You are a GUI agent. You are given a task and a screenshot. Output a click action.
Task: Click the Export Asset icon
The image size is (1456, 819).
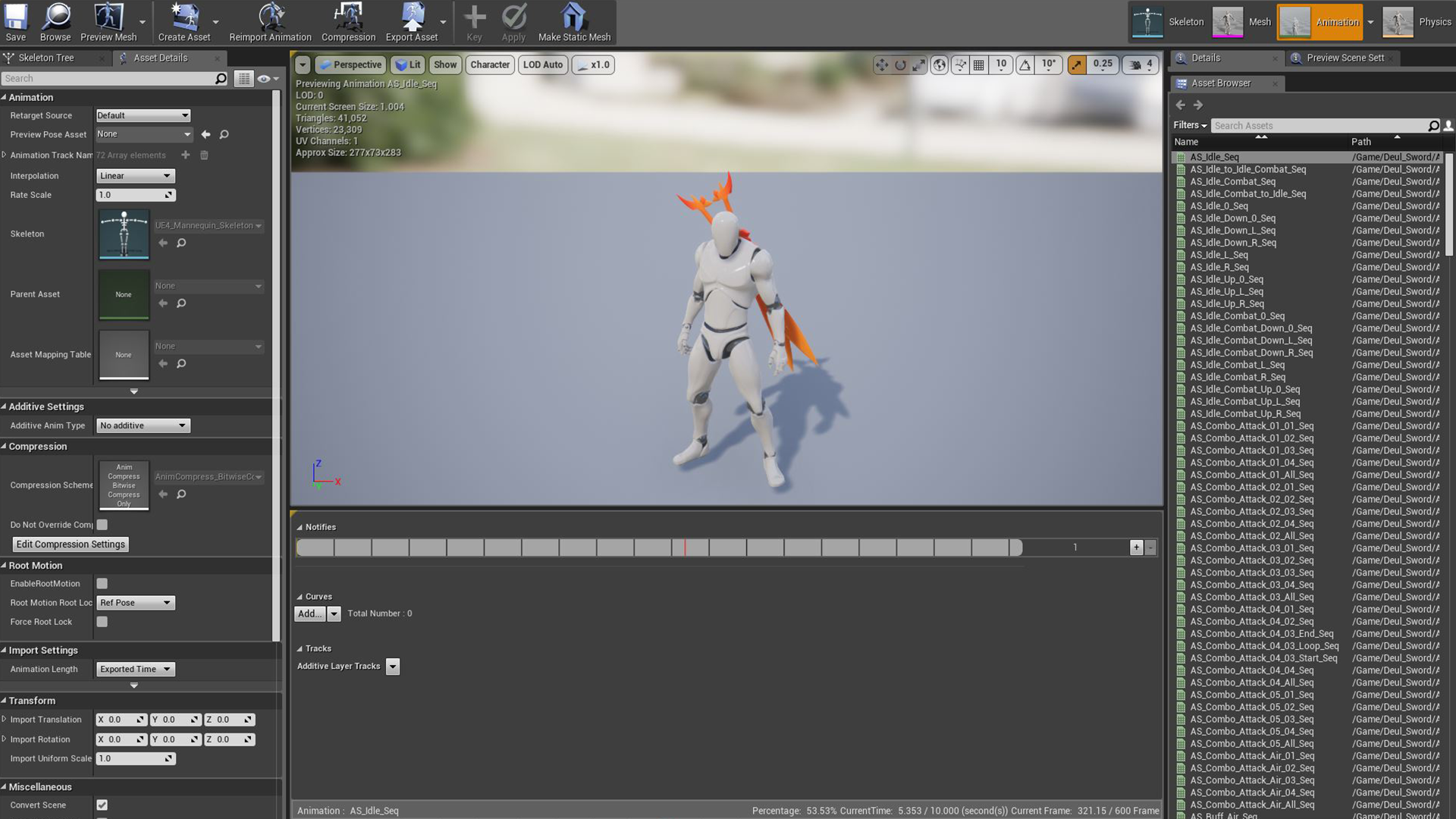[x=412, y=17]
